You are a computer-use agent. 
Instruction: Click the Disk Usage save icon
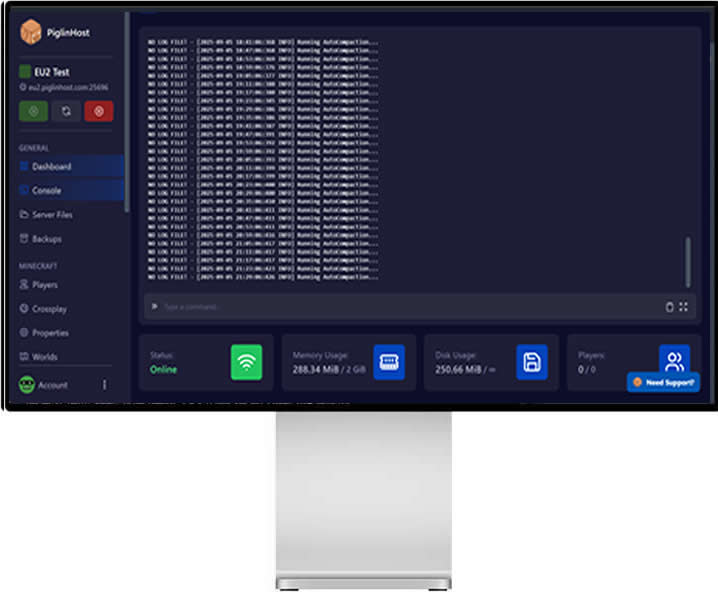pos(532,362)
